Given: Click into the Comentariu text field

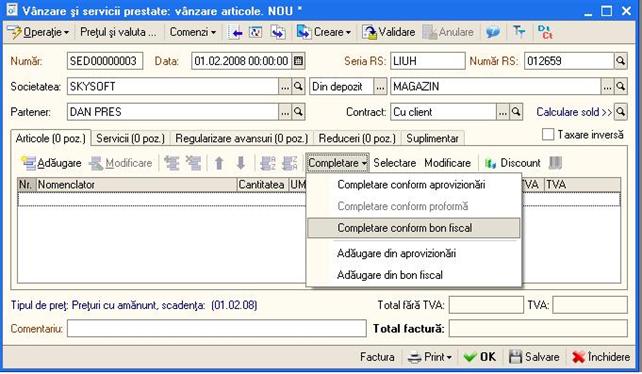Looking at the screenshot, I should point(217,329).
